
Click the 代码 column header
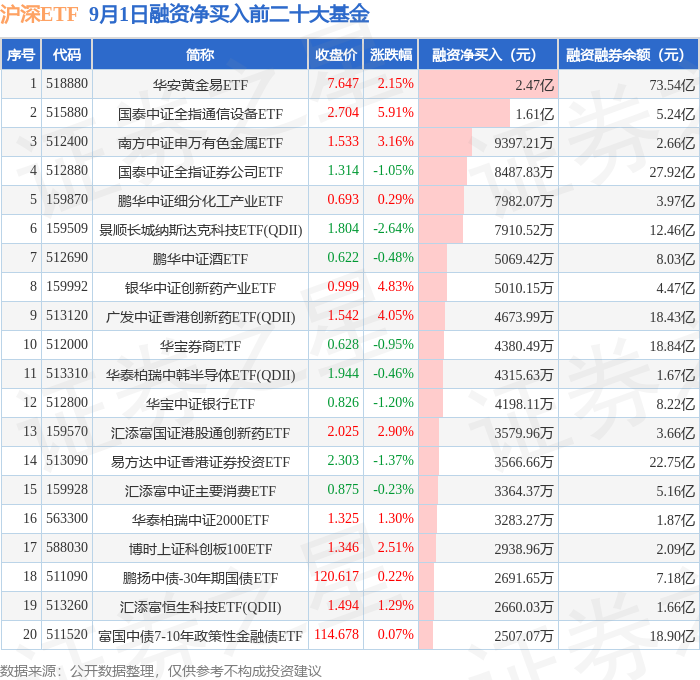tap(67, 54)
